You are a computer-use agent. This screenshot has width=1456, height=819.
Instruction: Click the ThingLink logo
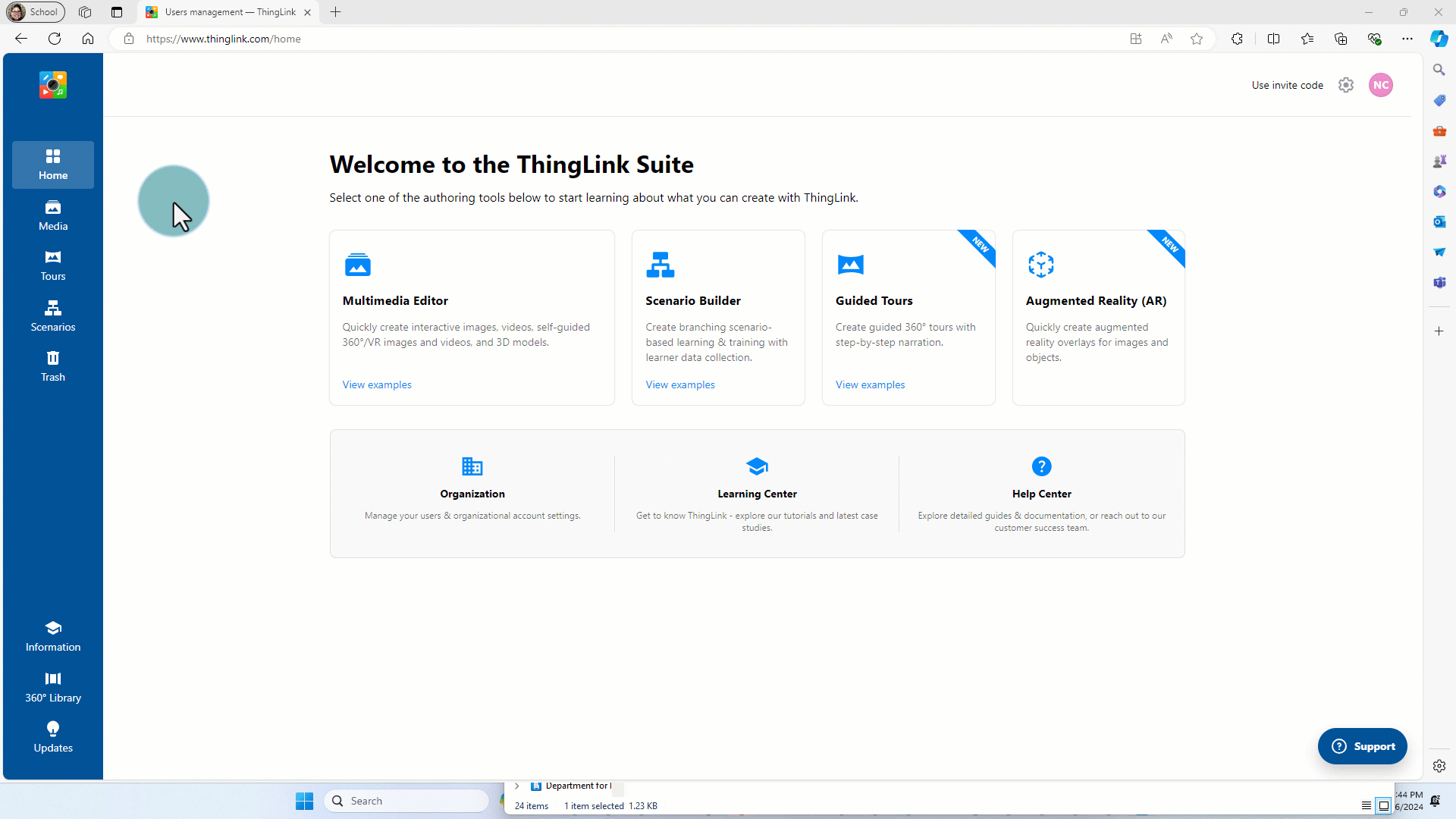(53, 85)
